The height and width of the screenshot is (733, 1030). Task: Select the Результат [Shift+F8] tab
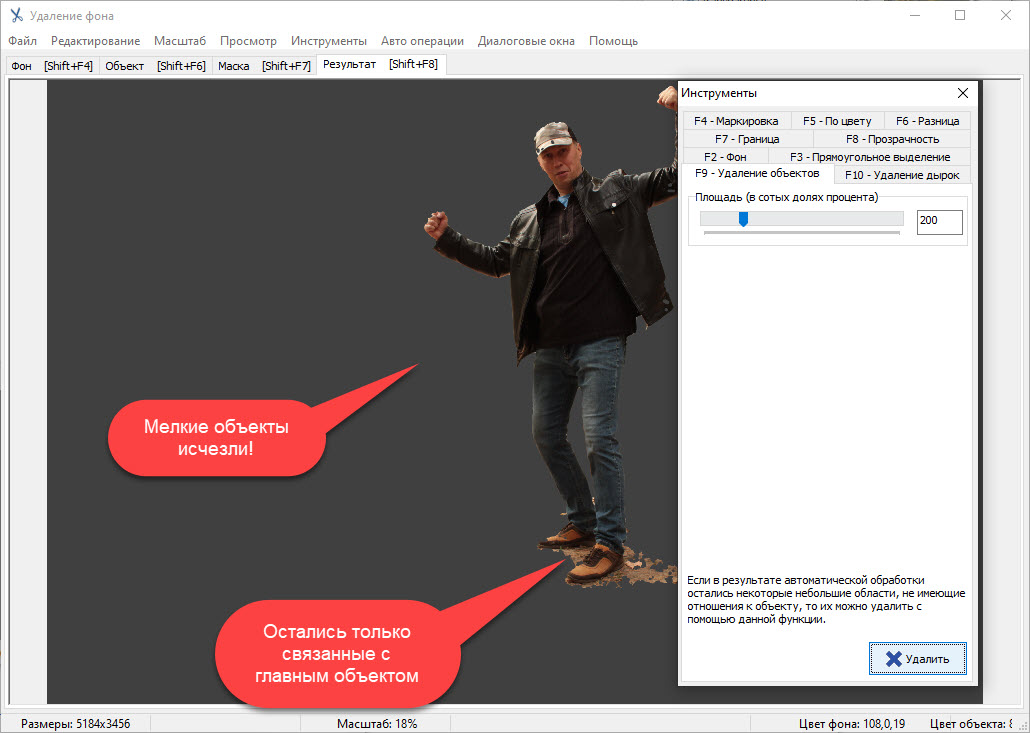click(x=381, y=64)
